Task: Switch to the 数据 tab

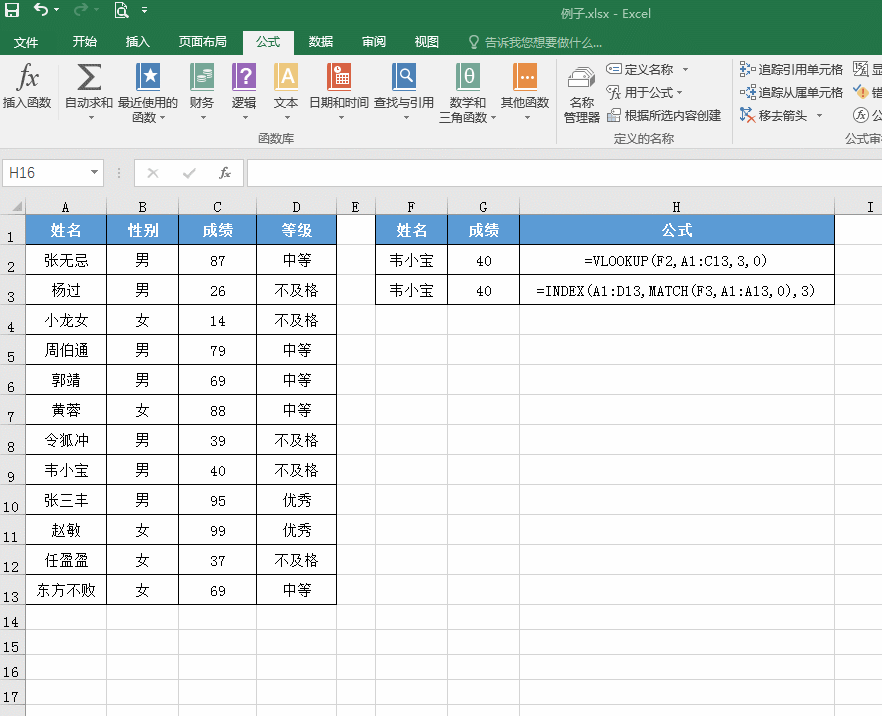Action: pos(321,42)
